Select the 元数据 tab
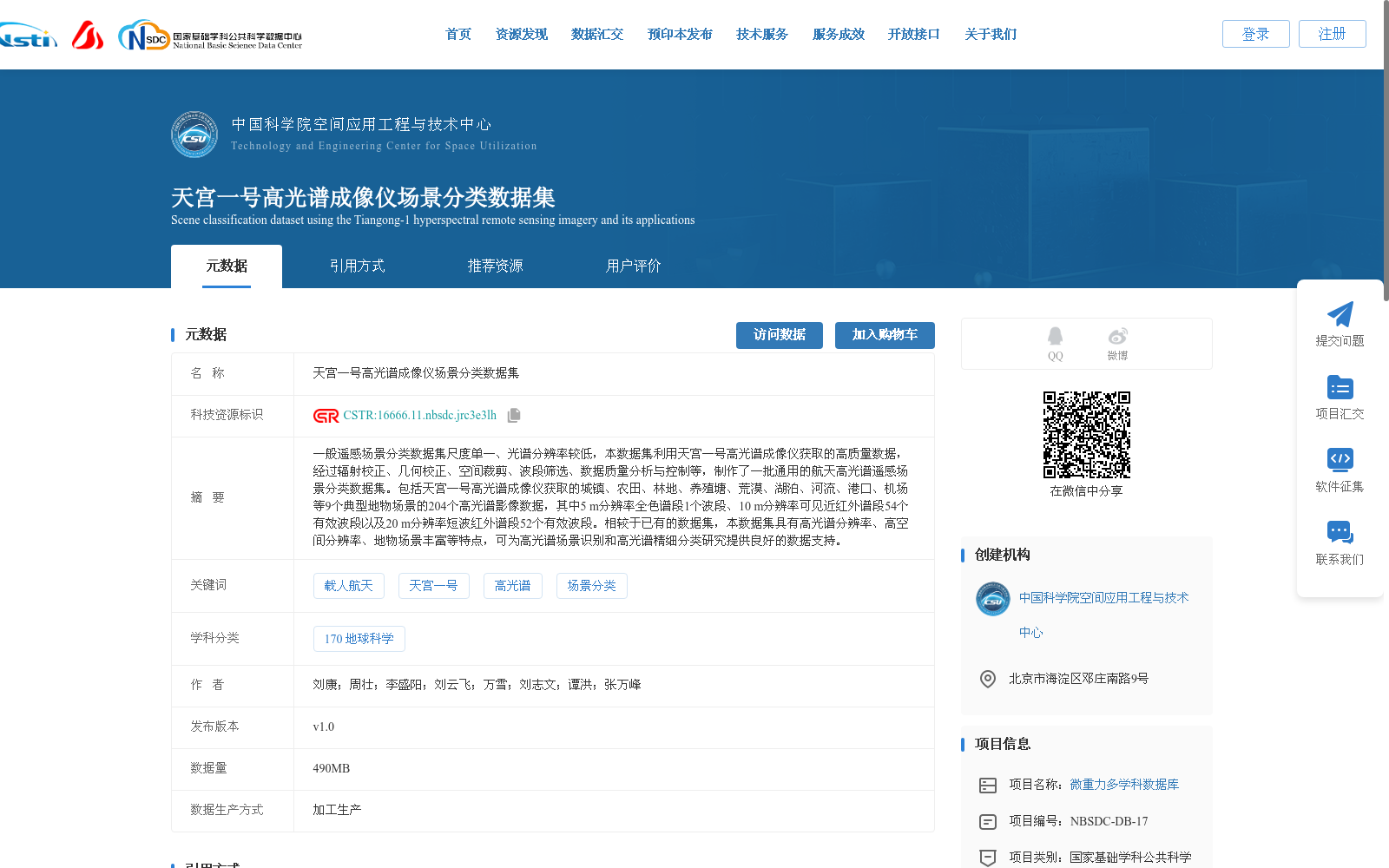This screenshot has height=868, width=1389. click(227, 266)
